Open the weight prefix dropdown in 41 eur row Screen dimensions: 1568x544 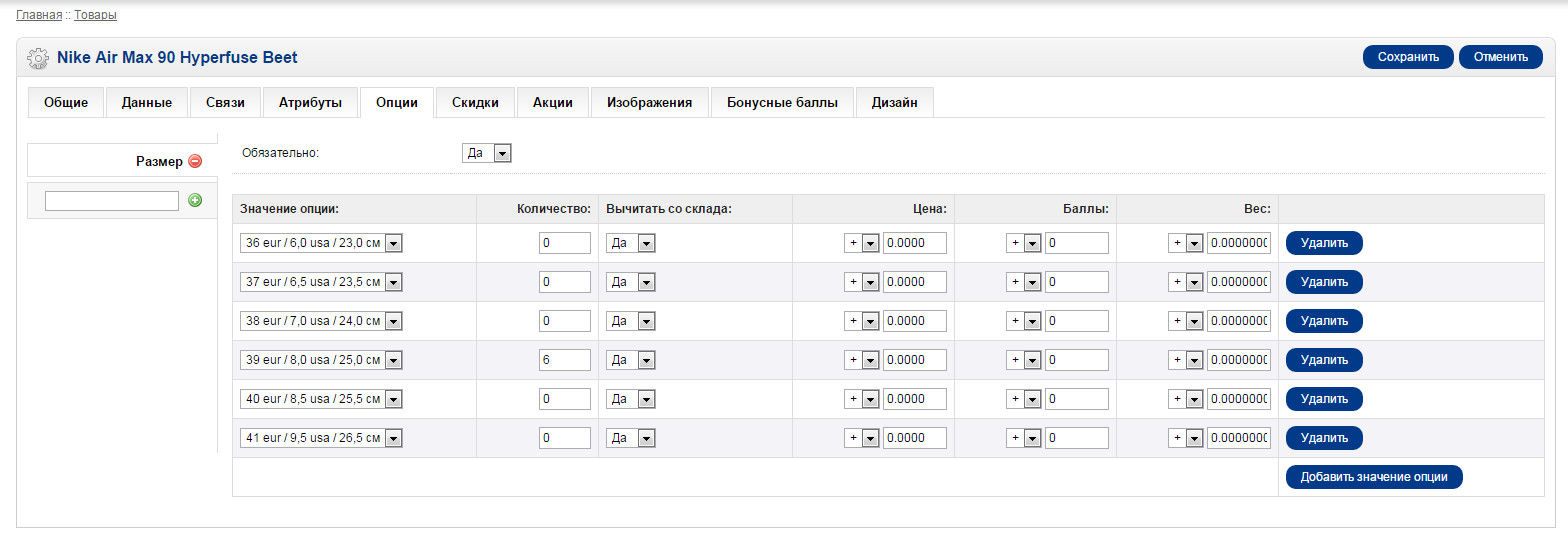[x=1185, y=438]
